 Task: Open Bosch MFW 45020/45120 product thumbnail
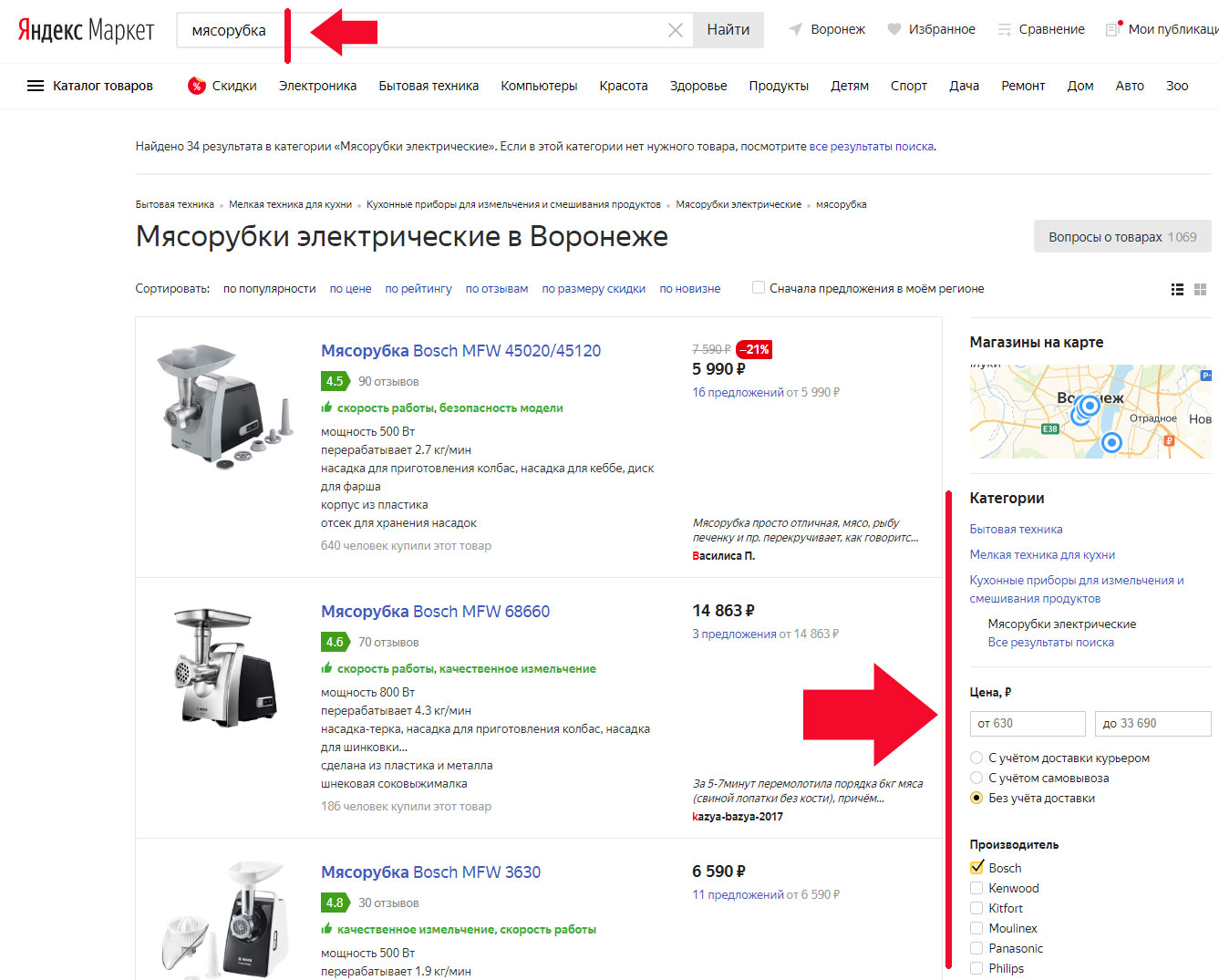(223, 406)
